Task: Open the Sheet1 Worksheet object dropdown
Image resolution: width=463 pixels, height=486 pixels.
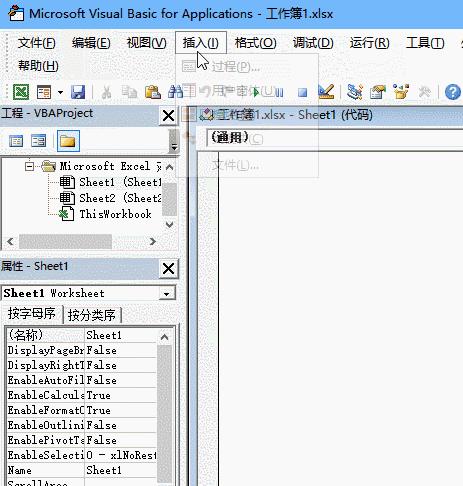Action: point(166,294)
